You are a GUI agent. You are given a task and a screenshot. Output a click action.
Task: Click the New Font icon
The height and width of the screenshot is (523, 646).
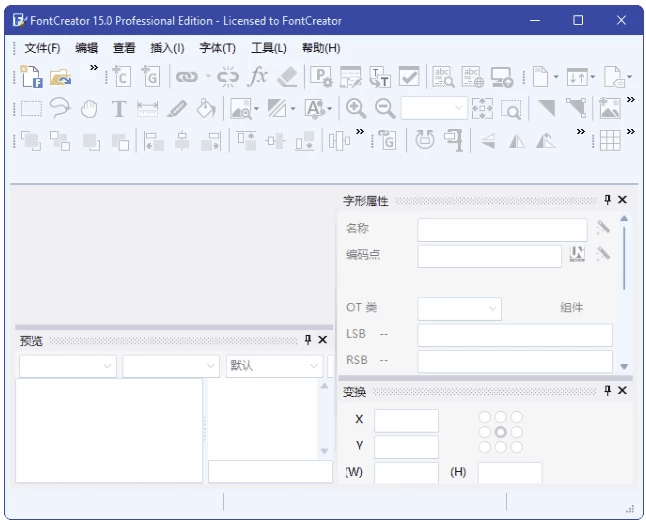31,76
